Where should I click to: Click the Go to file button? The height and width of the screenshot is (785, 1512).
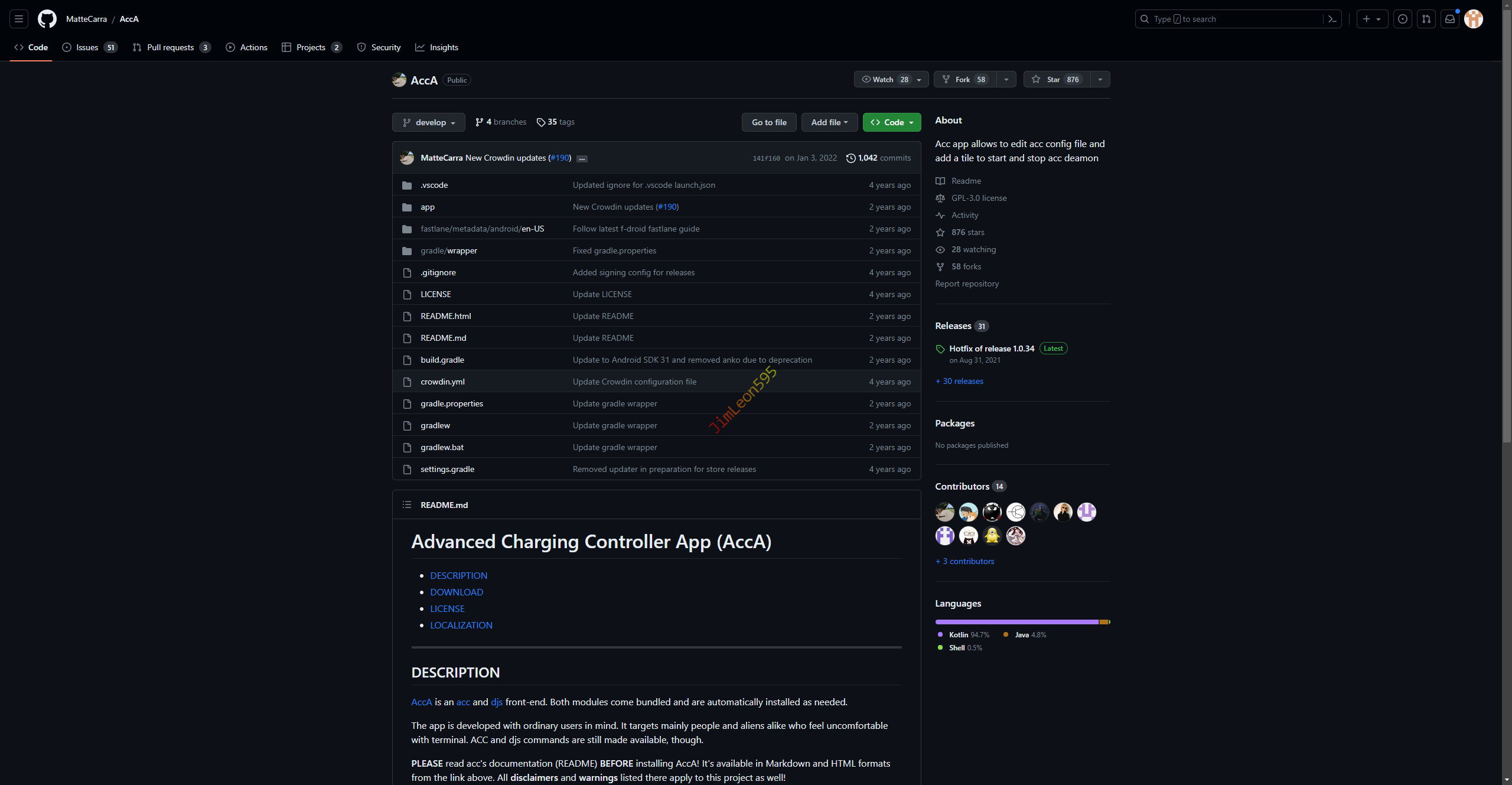[x=769, y=122]
